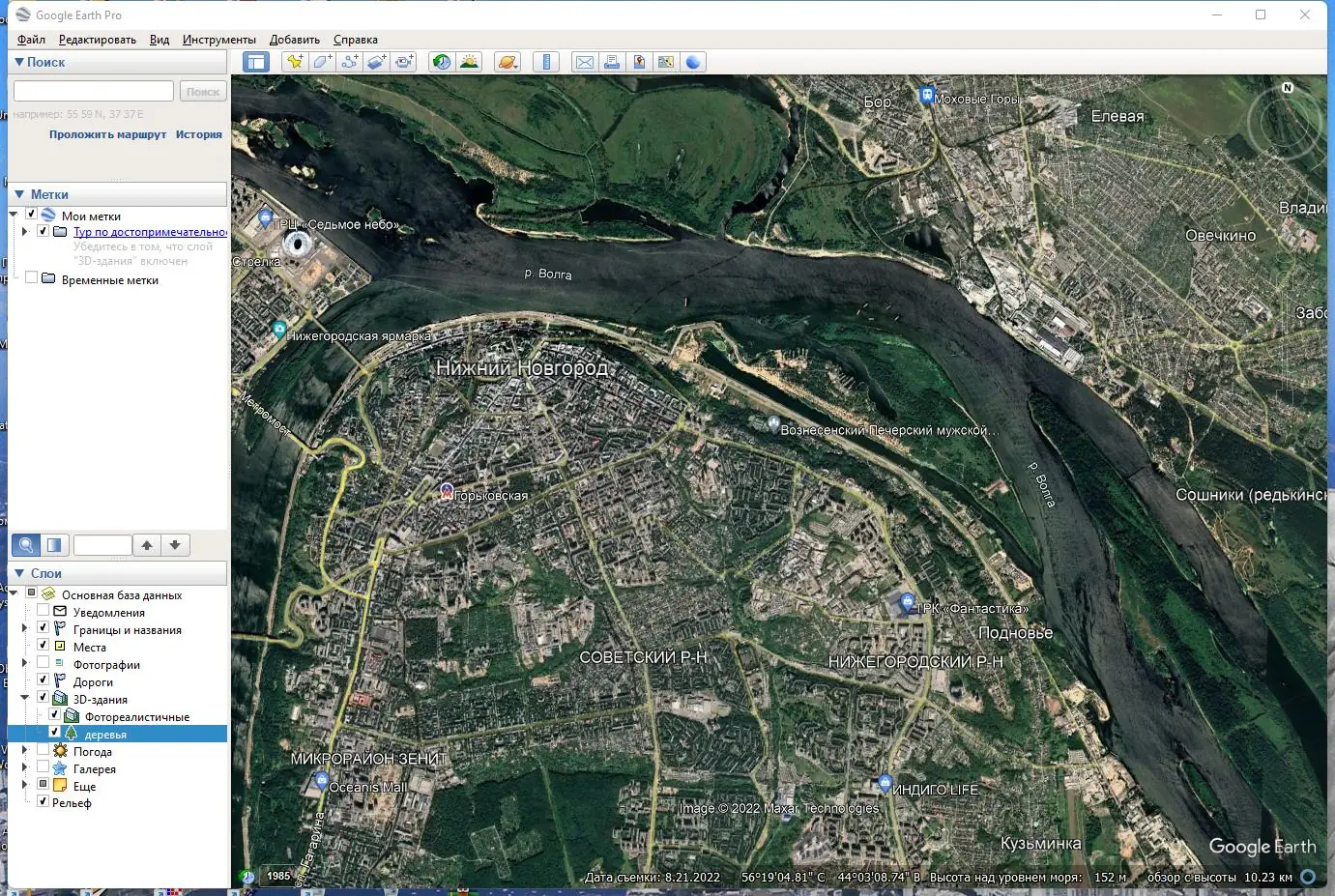Viewport: 1335px width, 896px height.
Task: Print the current view
Action: coord(612,62)
